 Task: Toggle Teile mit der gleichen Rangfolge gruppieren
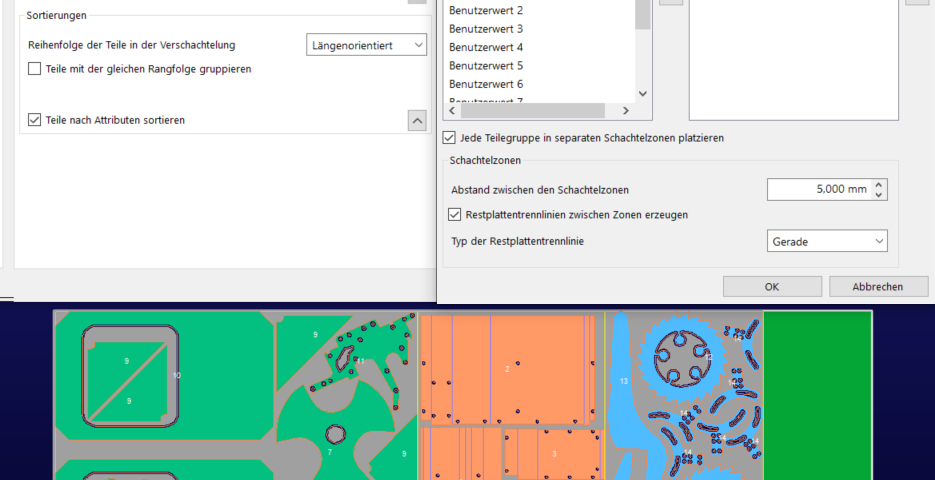point(34,69)
